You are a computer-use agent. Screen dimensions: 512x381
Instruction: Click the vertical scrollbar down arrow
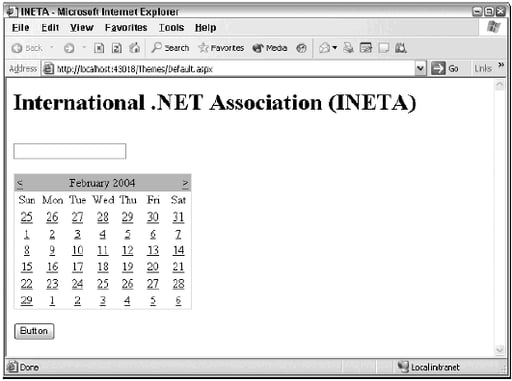coord(499,349)
